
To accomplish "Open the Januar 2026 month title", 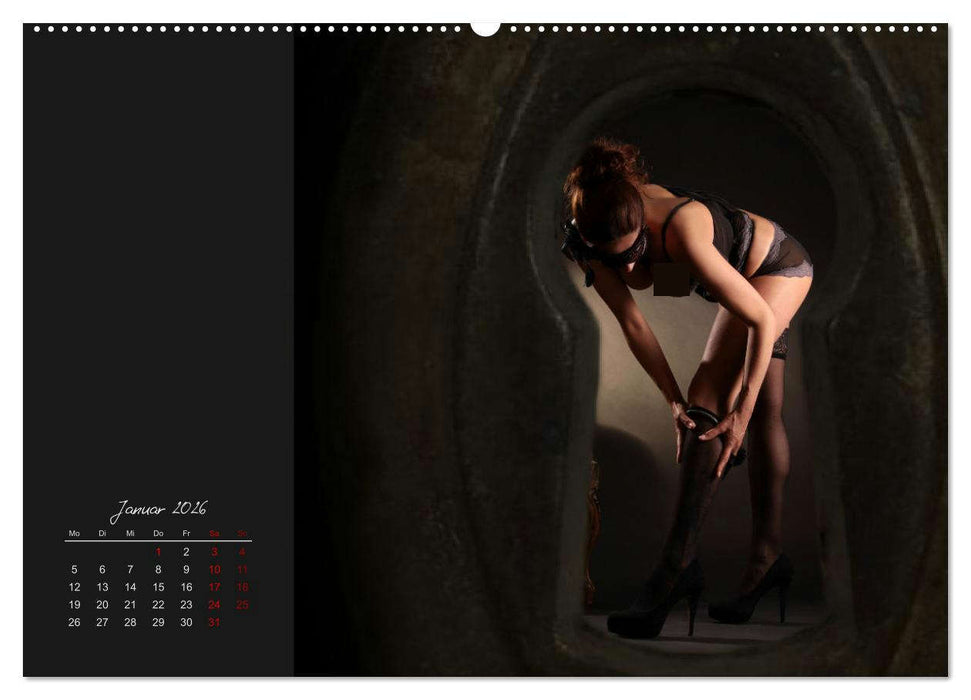I will [x=159, y=509].
